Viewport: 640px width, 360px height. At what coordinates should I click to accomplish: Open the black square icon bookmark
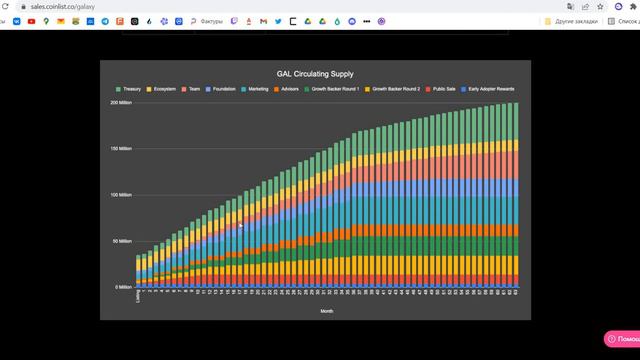(x=134, y=21)
